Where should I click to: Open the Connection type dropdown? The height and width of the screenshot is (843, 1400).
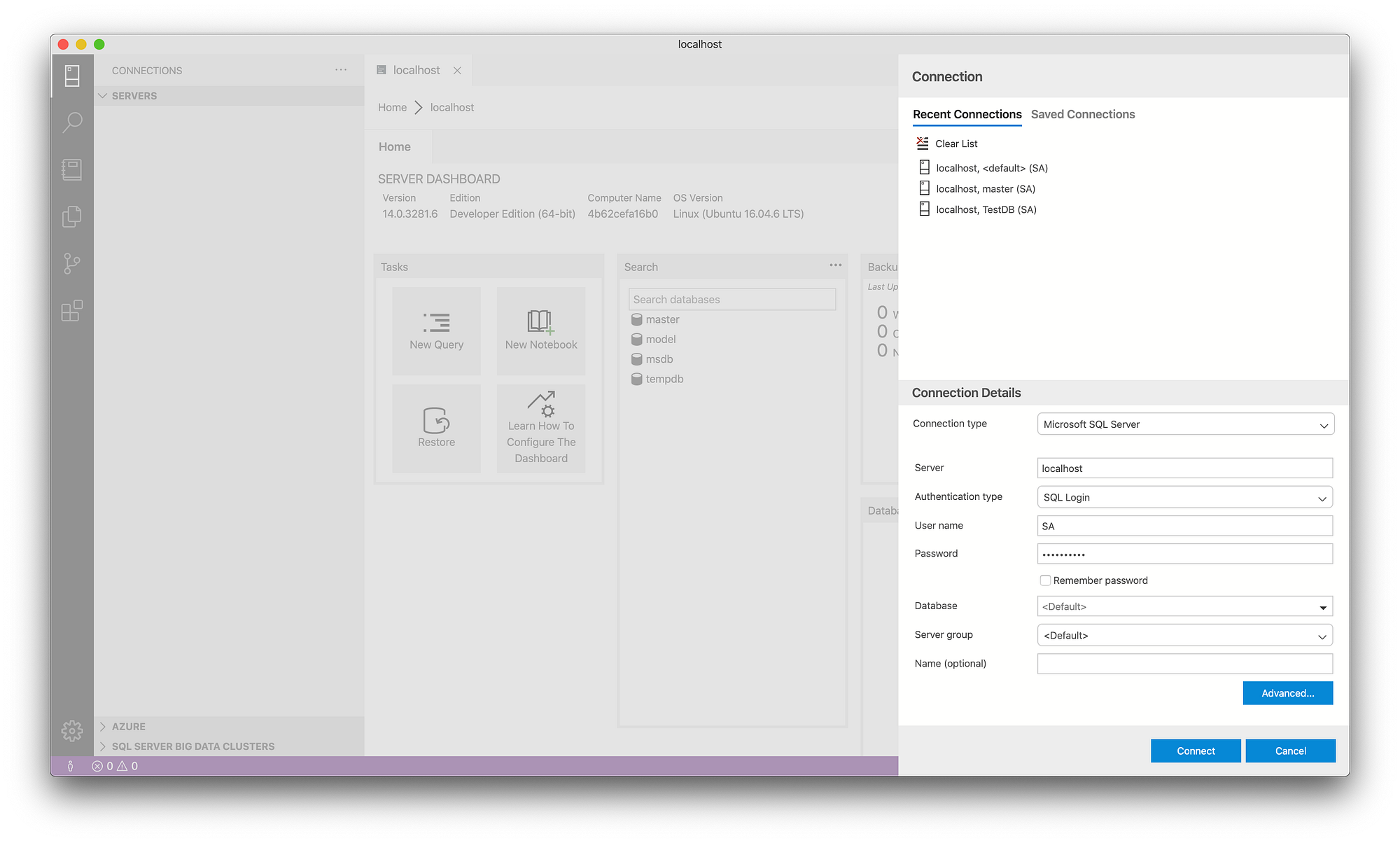point(1185,424)
